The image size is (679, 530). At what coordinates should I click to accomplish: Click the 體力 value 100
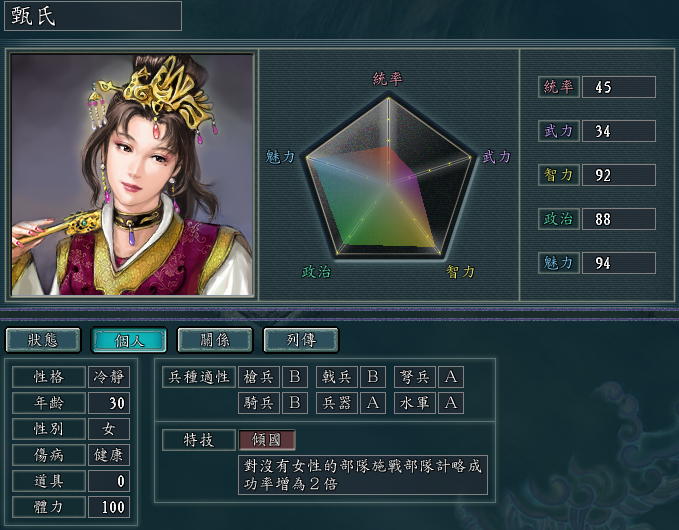109,507
